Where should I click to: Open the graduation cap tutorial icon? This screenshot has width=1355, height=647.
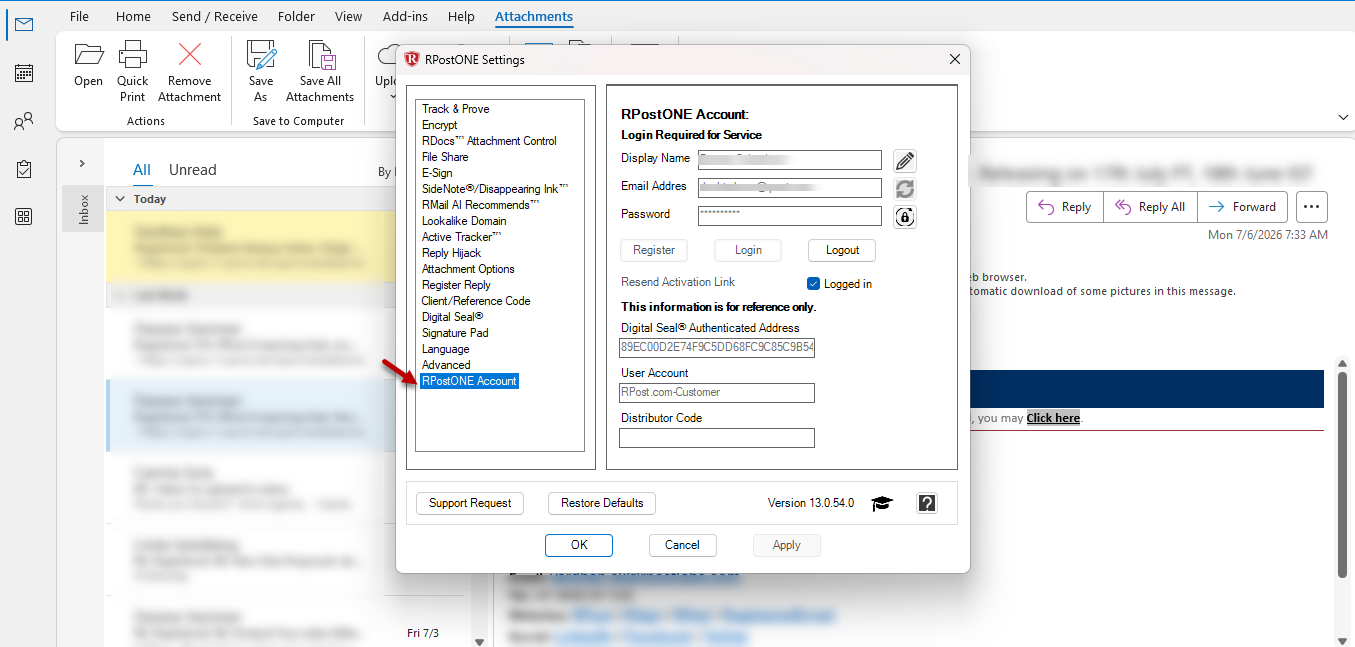(881, 503)
